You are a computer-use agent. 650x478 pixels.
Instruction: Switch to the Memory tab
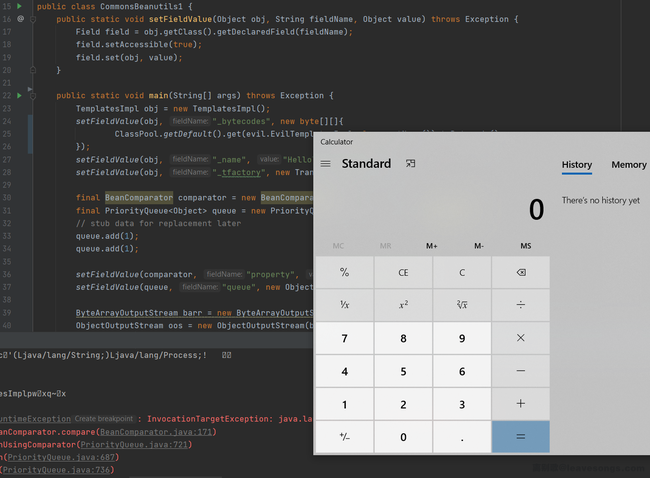(x=628, y=165)
